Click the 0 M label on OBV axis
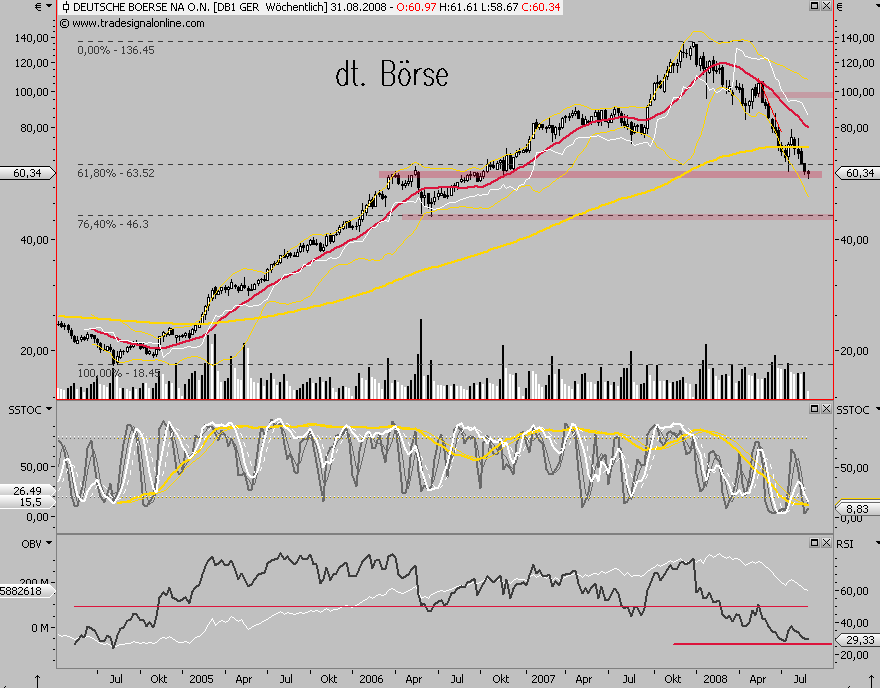Image resolution: width=880 pixels, height=688 pixels. point(39,628)
